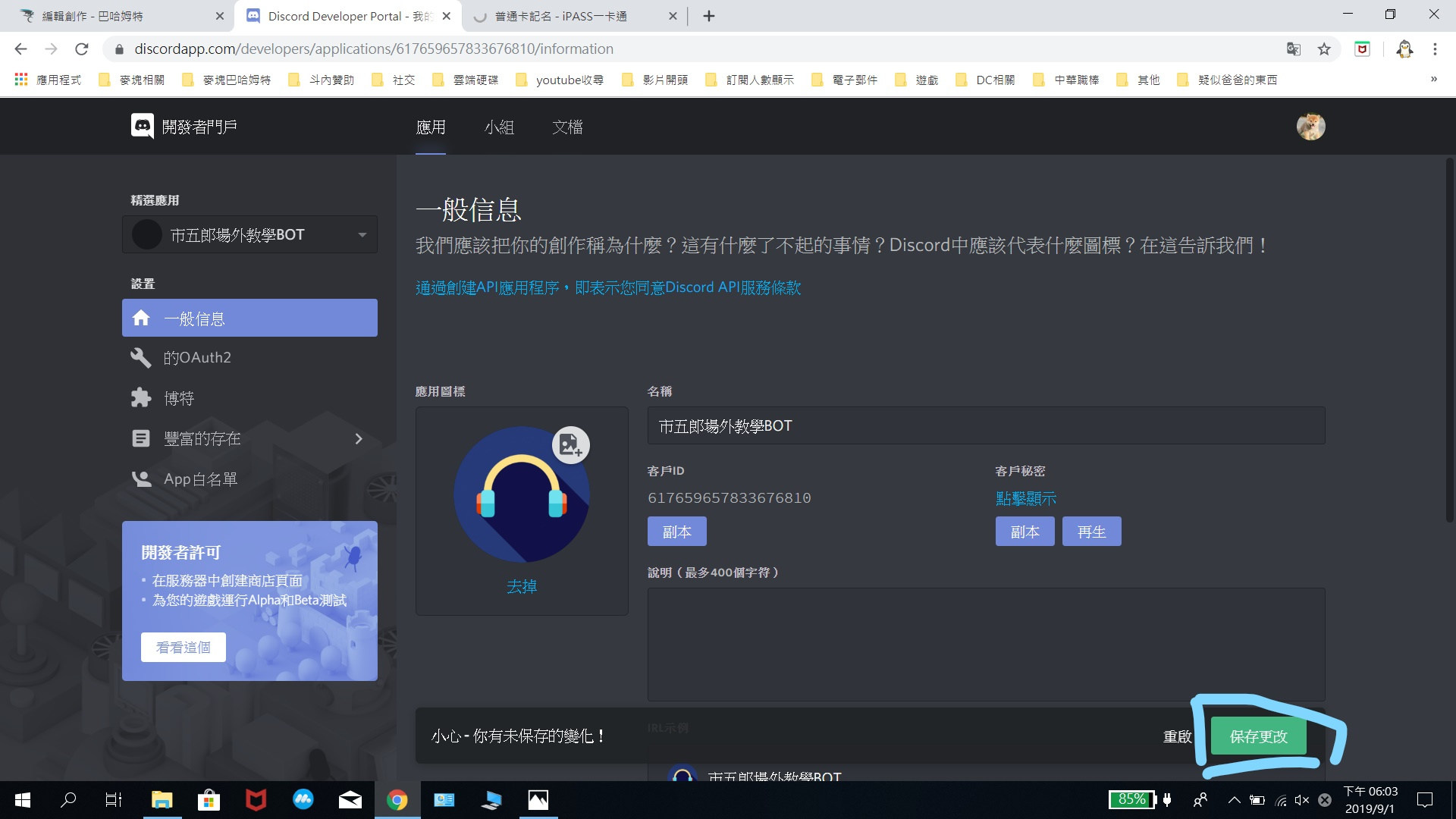Open the Windows Start menu
The width and height of the screenshot is (1456, 819).
23,800
